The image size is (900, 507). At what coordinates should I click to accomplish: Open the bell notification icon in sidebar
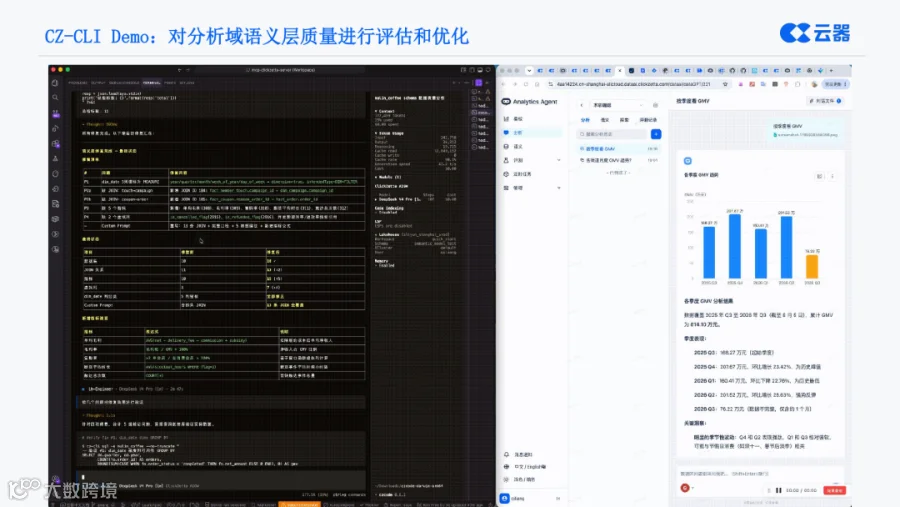click(506, 454)
